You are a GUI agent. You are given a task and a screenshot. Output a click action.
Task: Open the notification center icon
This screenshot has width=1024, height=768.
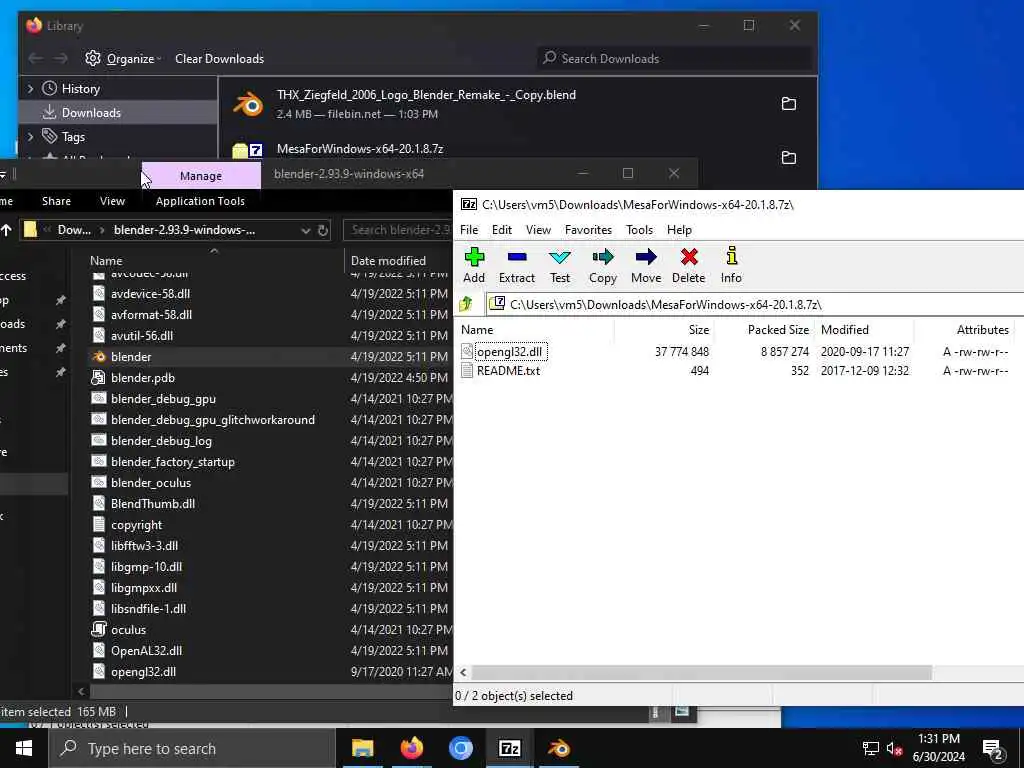(992, 749)
